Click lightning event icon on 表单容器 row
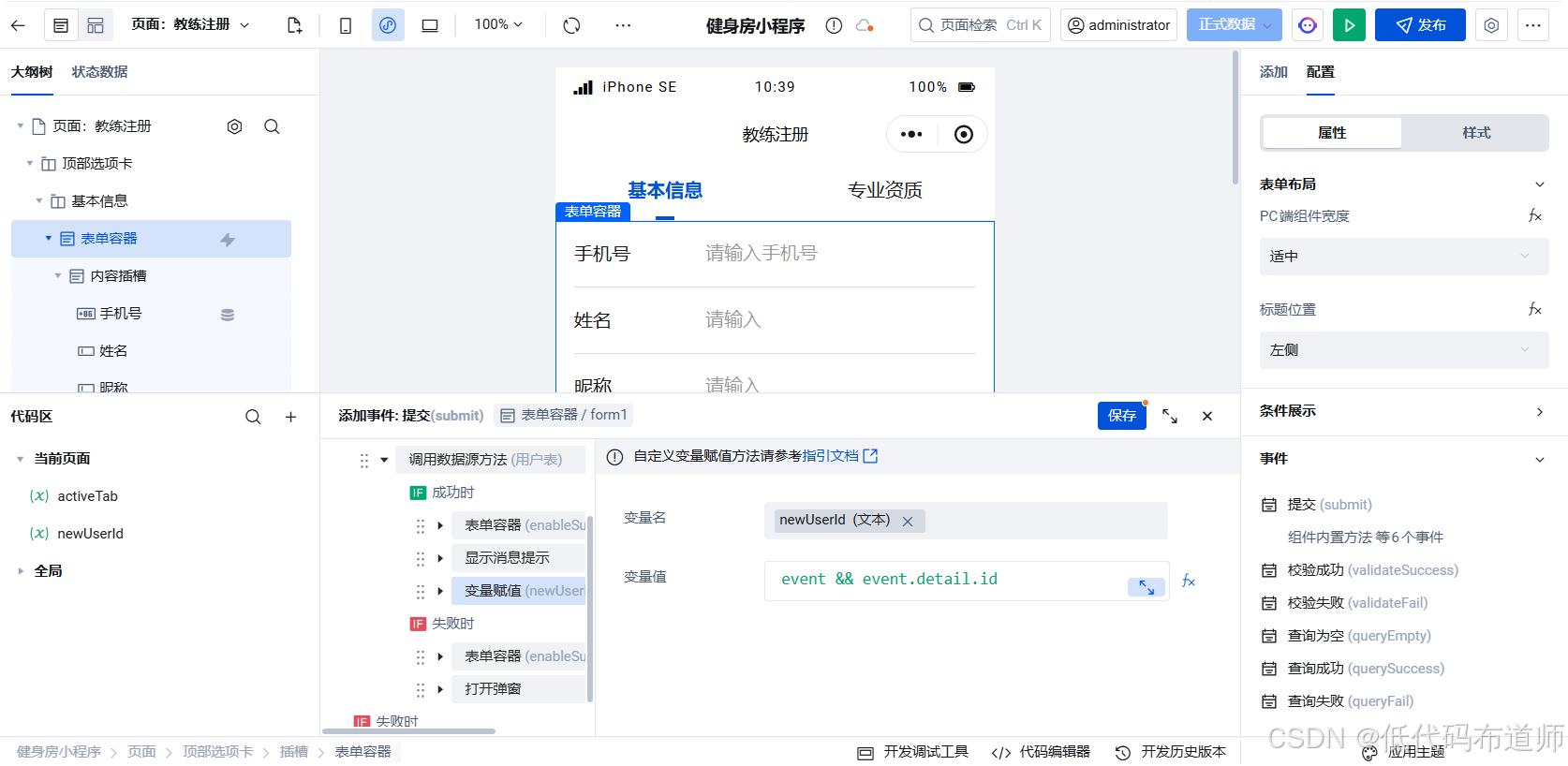Image resolution: width=1568 pixels, height=766 pixels. point(228,240)
